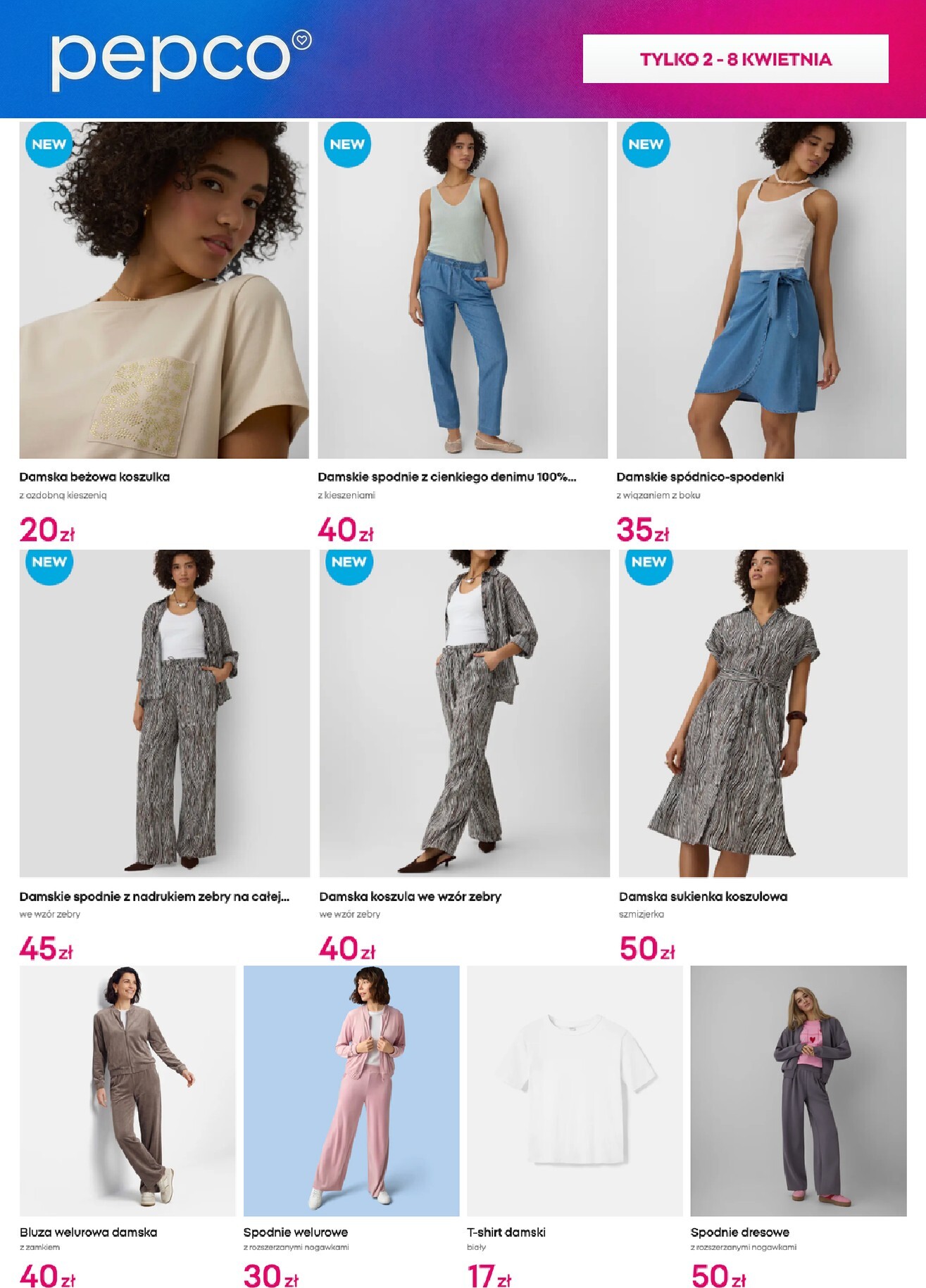Click the 20 zł price label

(x=47, y=530)
